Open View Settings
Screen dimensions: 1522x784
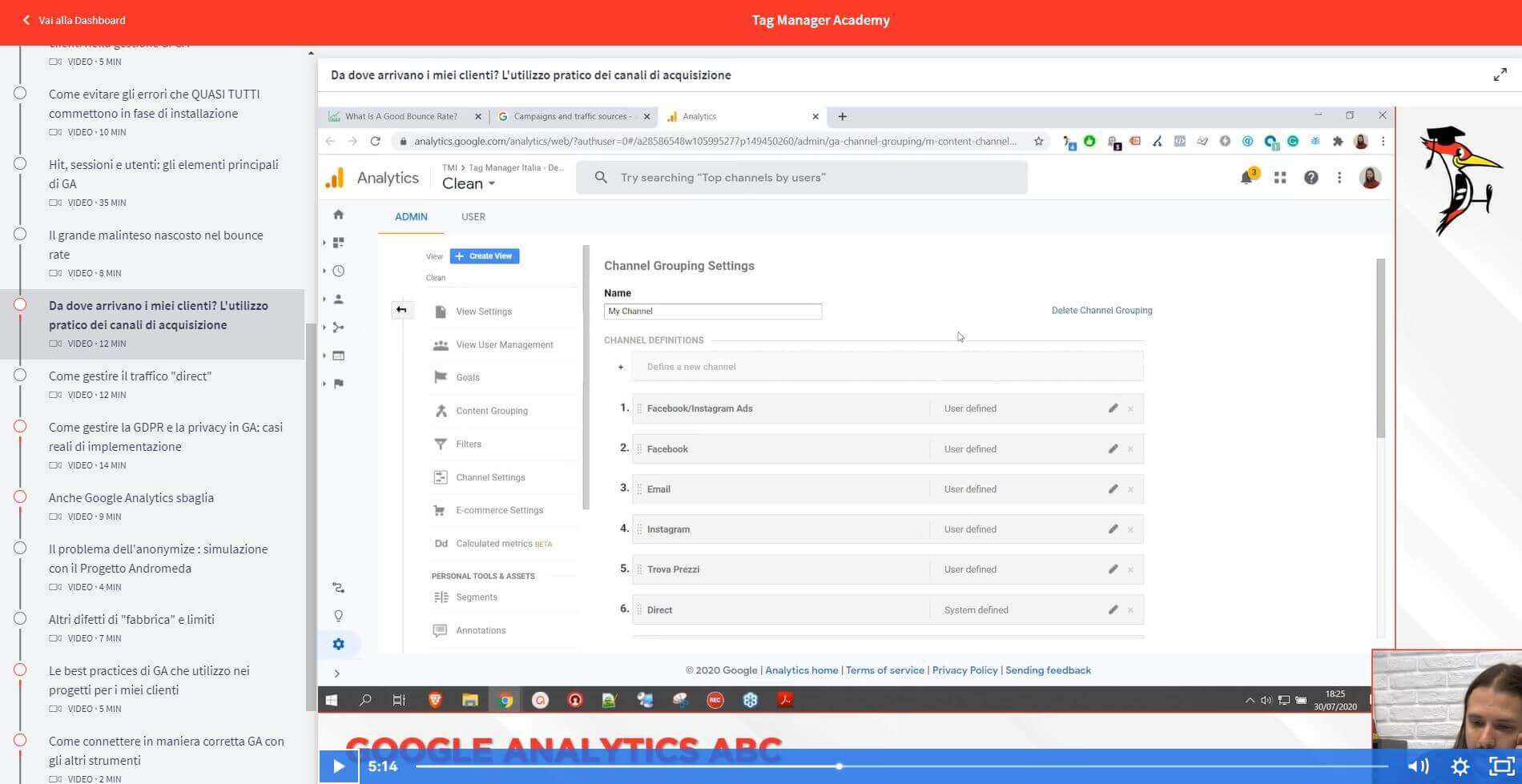(483, 312)
